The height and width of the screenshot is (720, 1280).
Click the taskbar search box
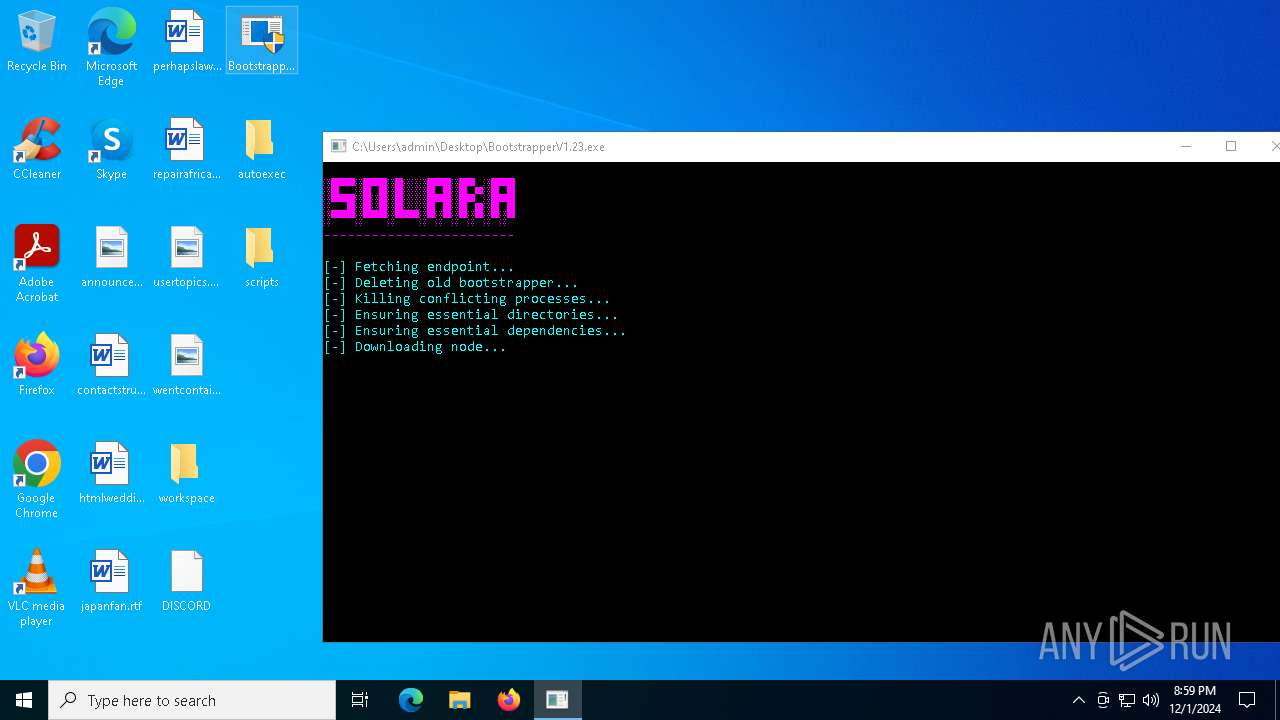point(192,700)
